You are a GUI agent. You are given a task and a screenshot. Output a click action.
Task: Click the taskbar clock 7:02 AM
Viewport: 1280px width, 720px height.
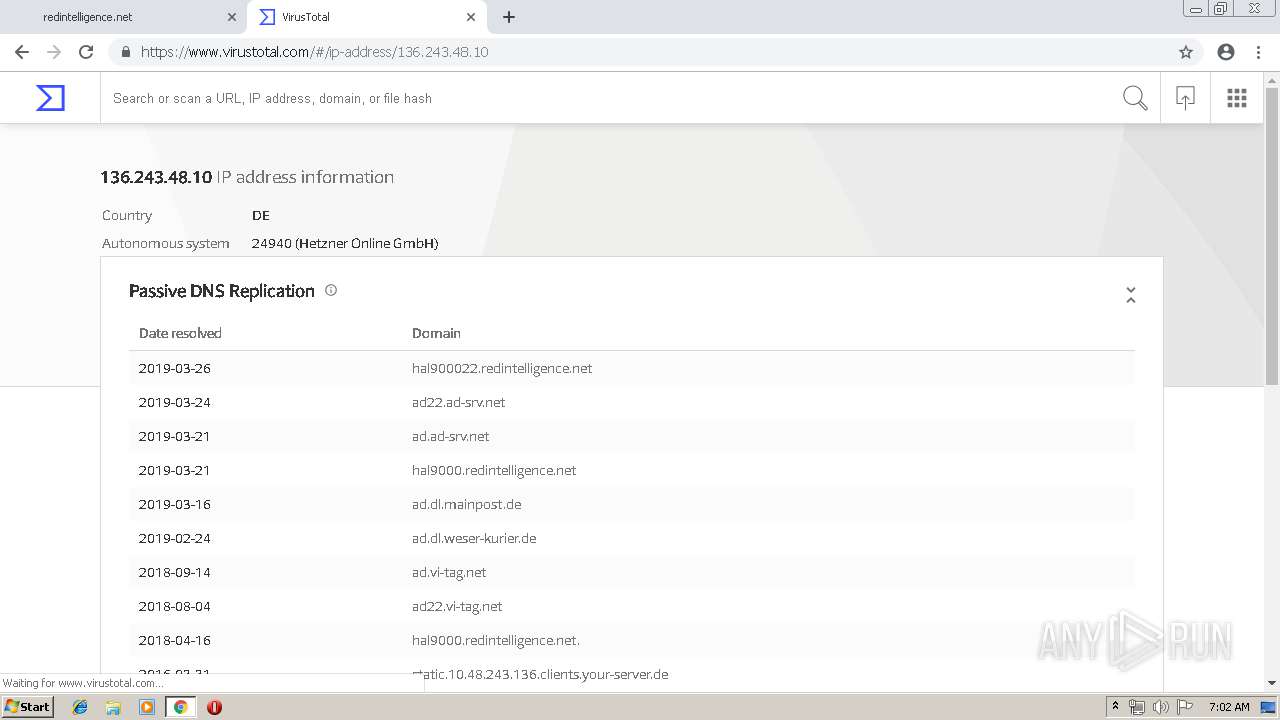1229,707
